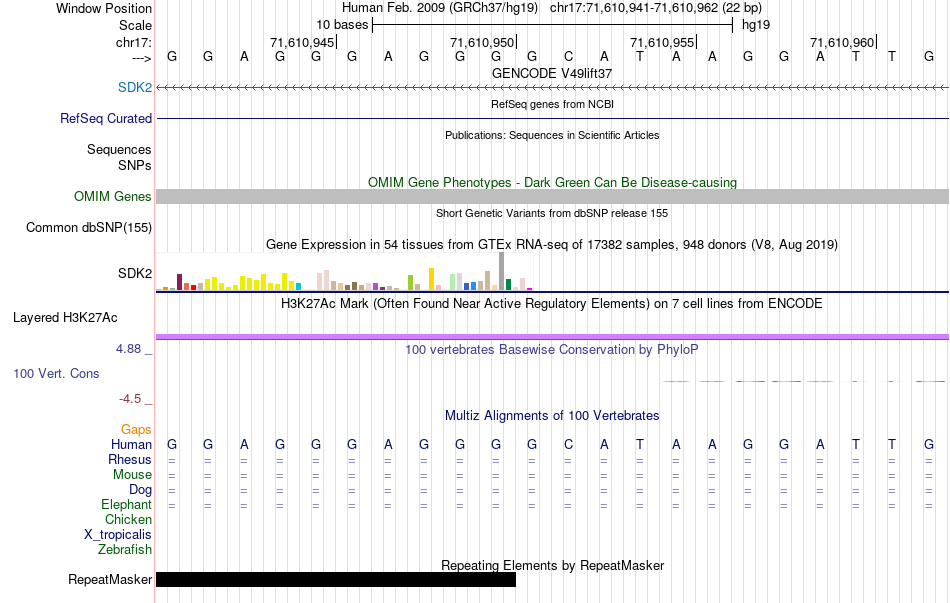Click the 100 Vert. Cons label
Image resolution: width=950 pixels, height=603 pixels.
coord(56,373)
